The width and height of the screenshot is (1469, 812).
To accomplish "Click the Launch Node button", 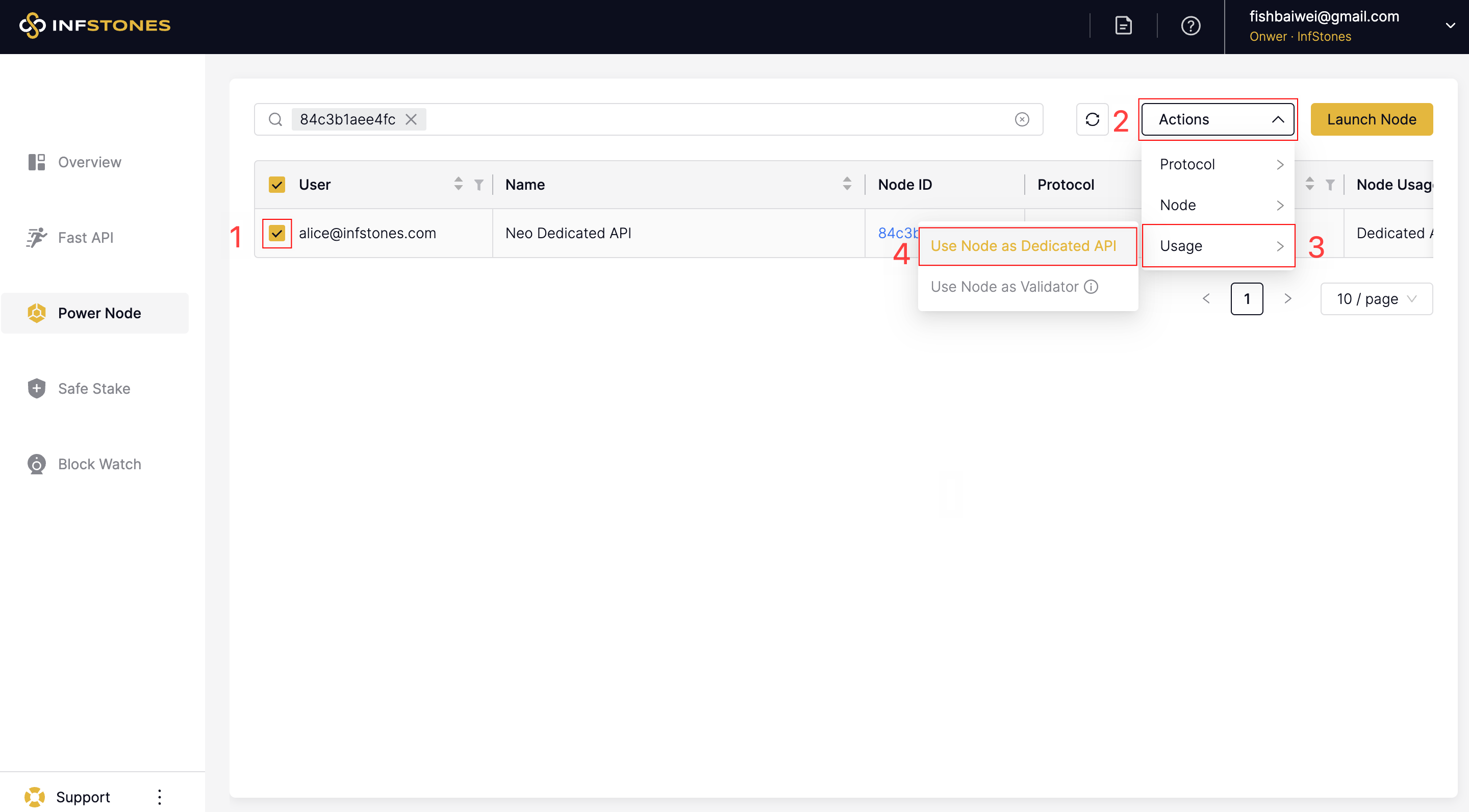I will pyautogui.click(x=1371, y=119).
